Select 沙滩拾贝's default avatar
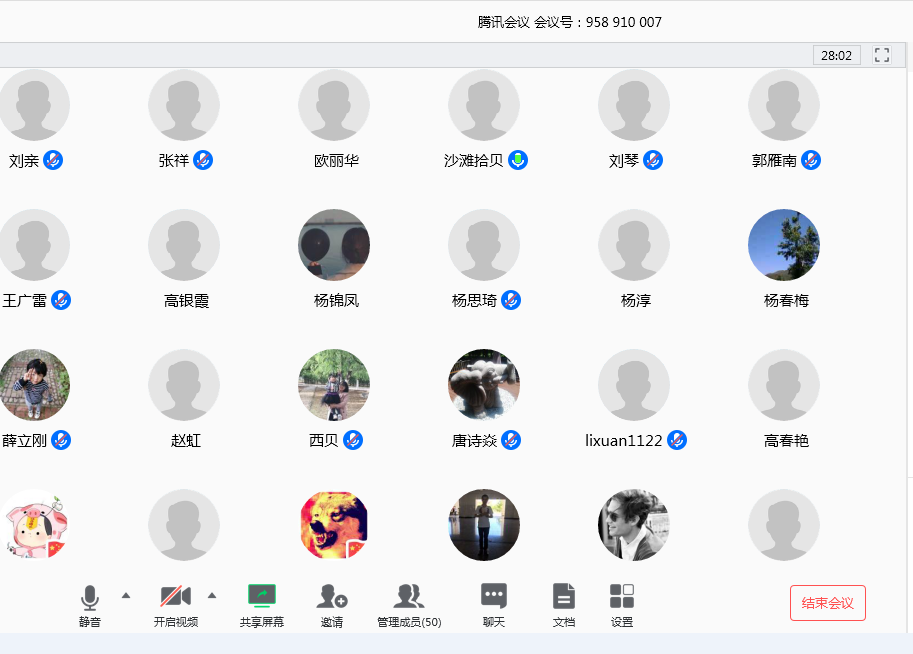This screenshot has width=913, height=654. click(484, 105)
